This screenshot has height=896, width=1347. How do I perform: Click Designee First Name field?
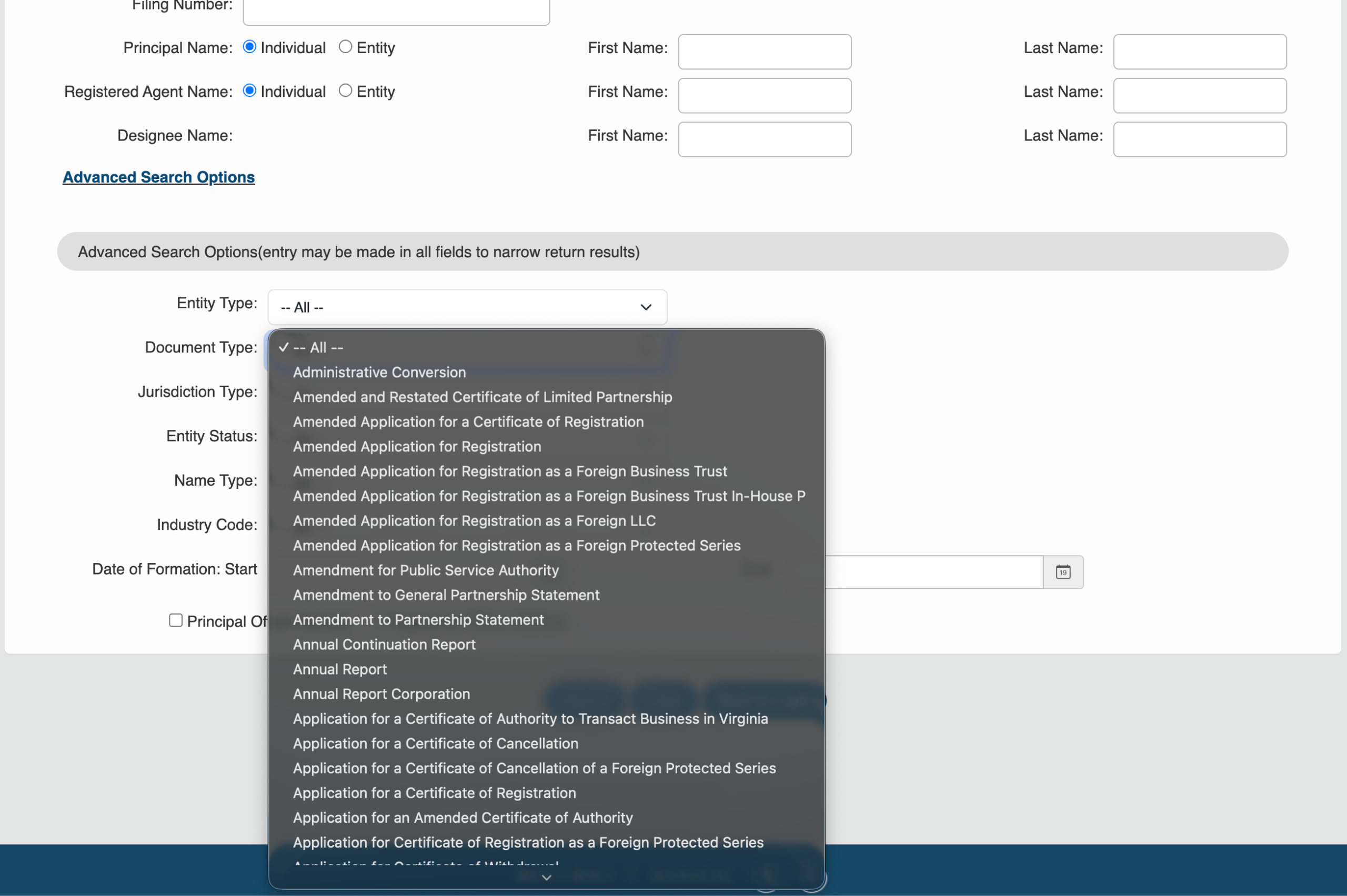[x=765, y=139]
